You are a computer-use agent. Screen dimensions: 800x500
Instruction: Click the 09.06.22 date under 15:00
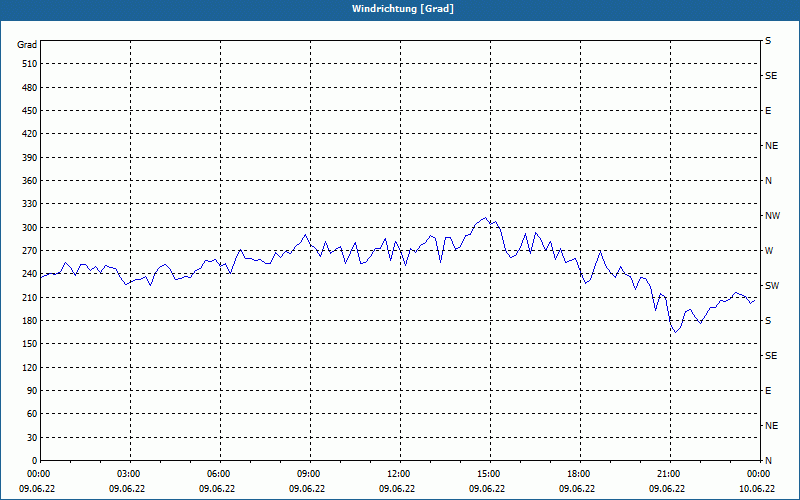click(487, 489)
